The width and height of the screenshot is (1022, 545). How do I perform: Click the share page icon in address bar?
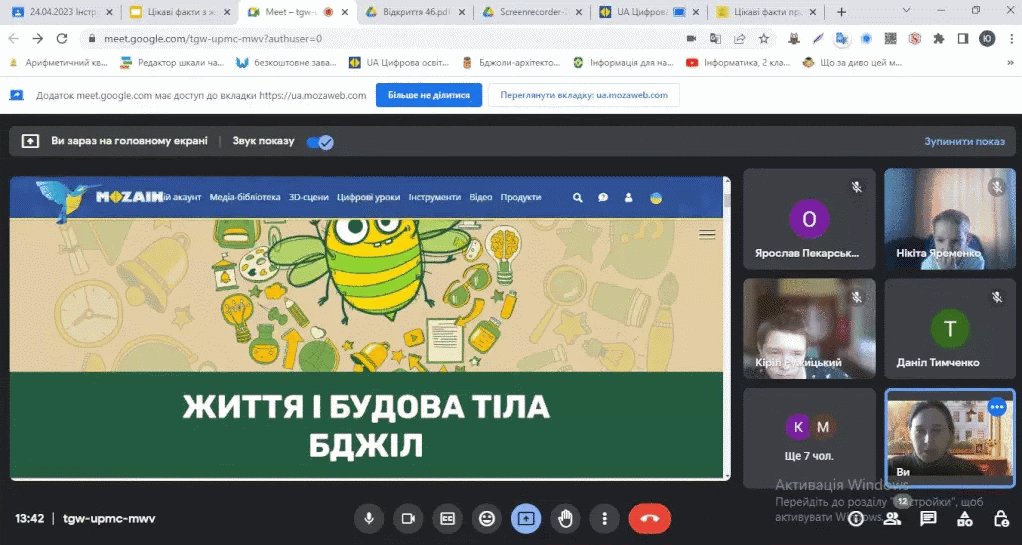point(739,39)
